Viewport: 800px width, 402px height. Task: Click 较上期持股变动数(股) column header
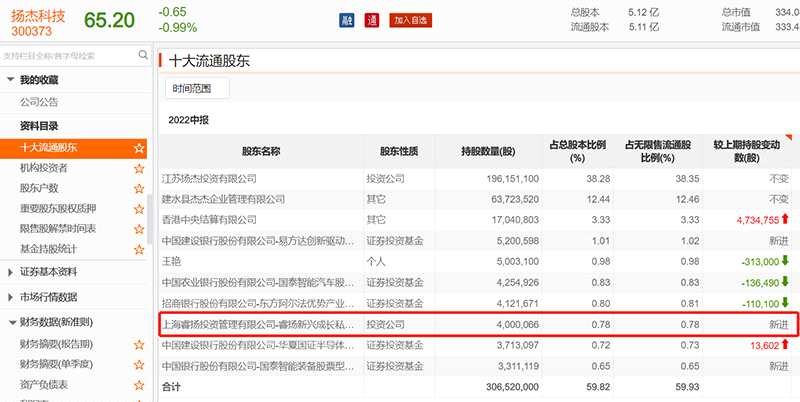[746, 151]
